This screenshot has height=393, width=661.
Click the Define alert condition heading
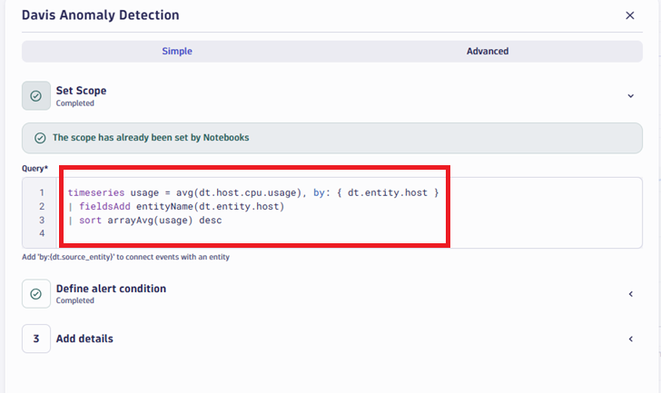pyautogui.click(x=111, y=289)
